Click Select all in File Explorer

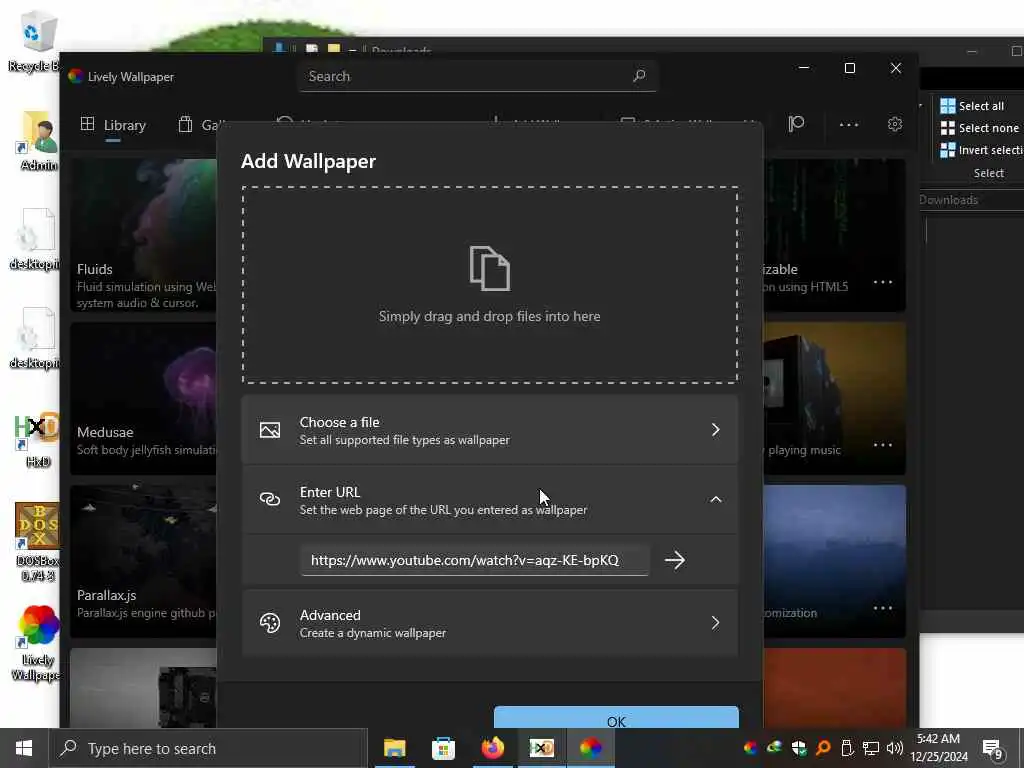(972, 106)
